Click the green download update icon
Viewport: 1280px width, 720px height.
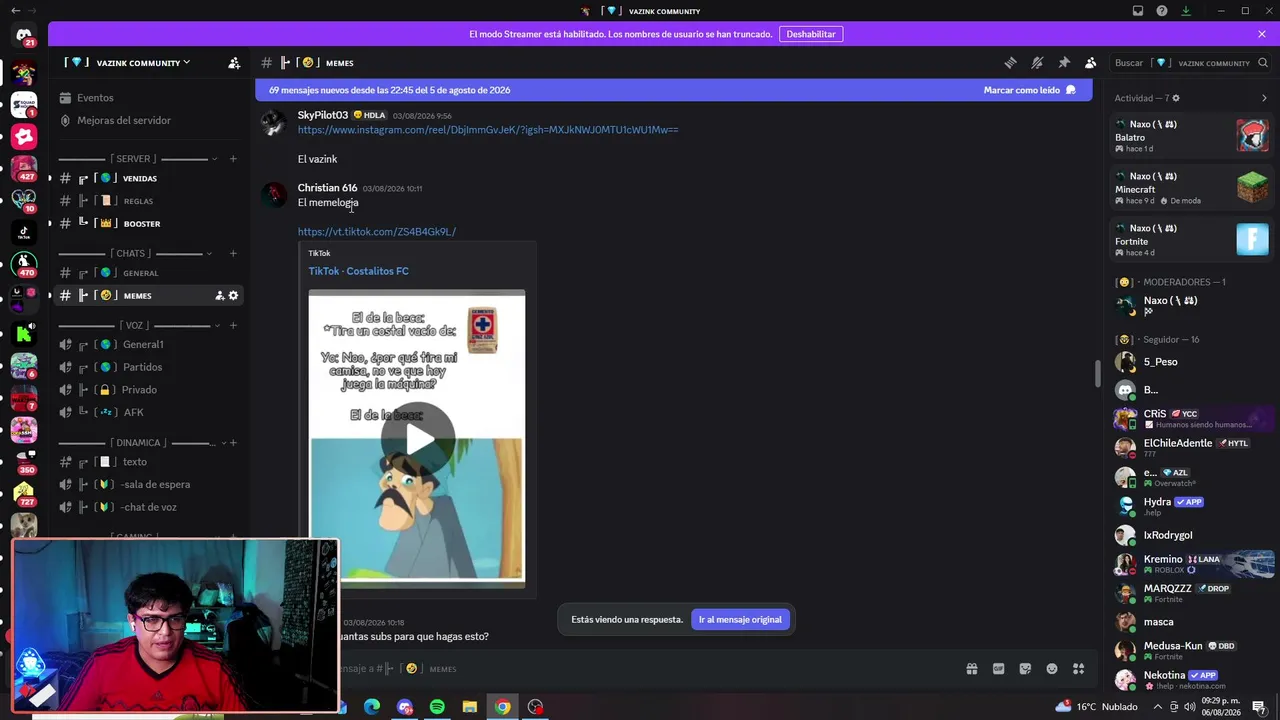(x=1186, y=11)
